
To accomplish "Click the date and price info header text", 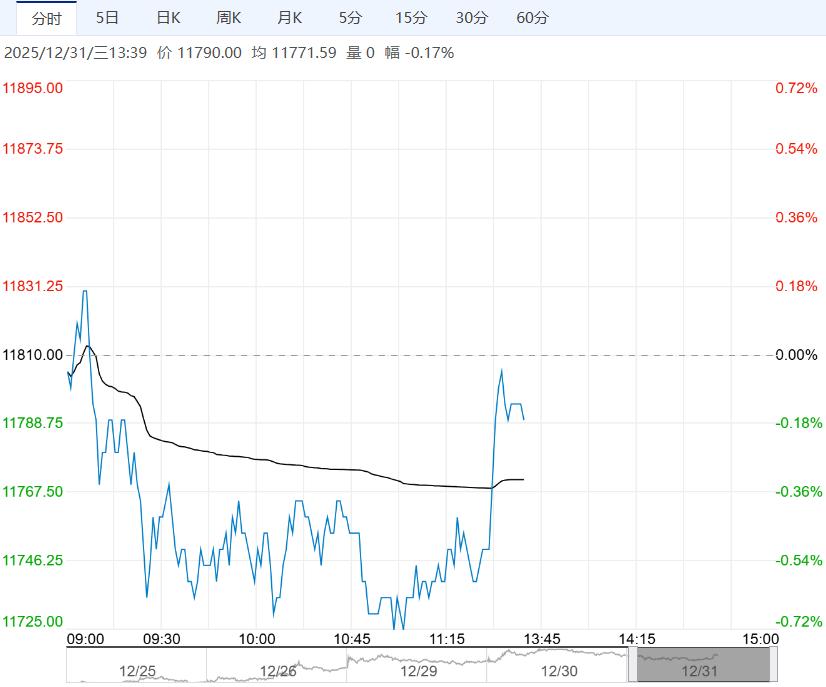I will pos(229,53).
